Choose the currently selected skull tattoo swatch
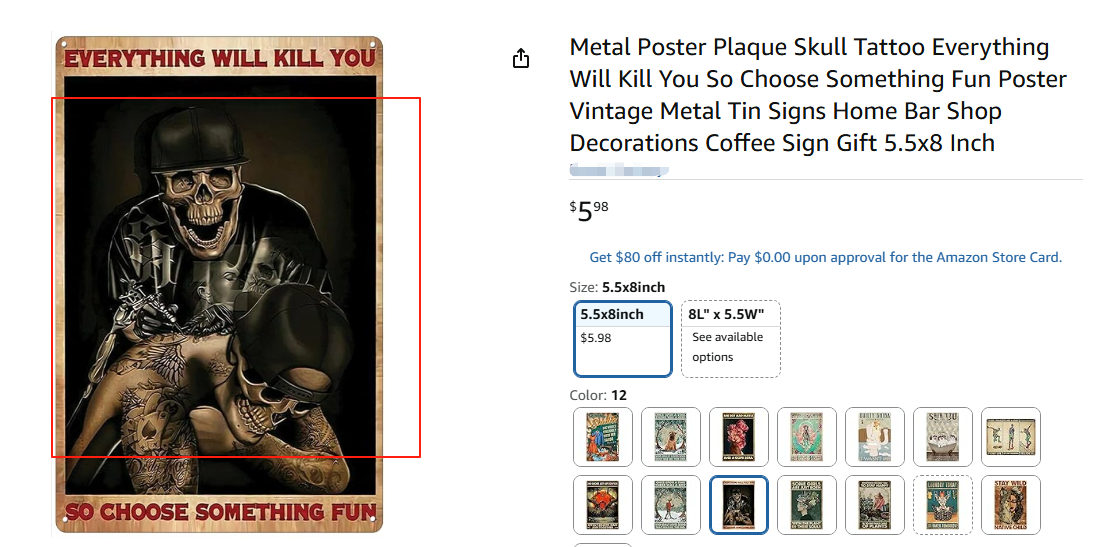Screen dimensions: 1100x547 point(738,505)
